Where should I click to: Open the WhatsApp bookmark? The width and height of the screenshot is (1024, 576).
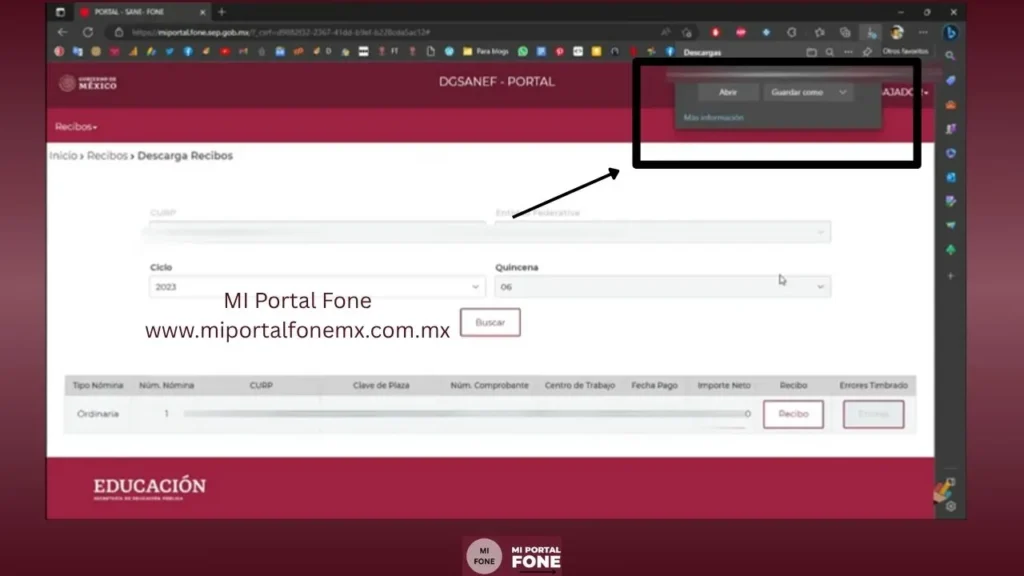[522, 52]
